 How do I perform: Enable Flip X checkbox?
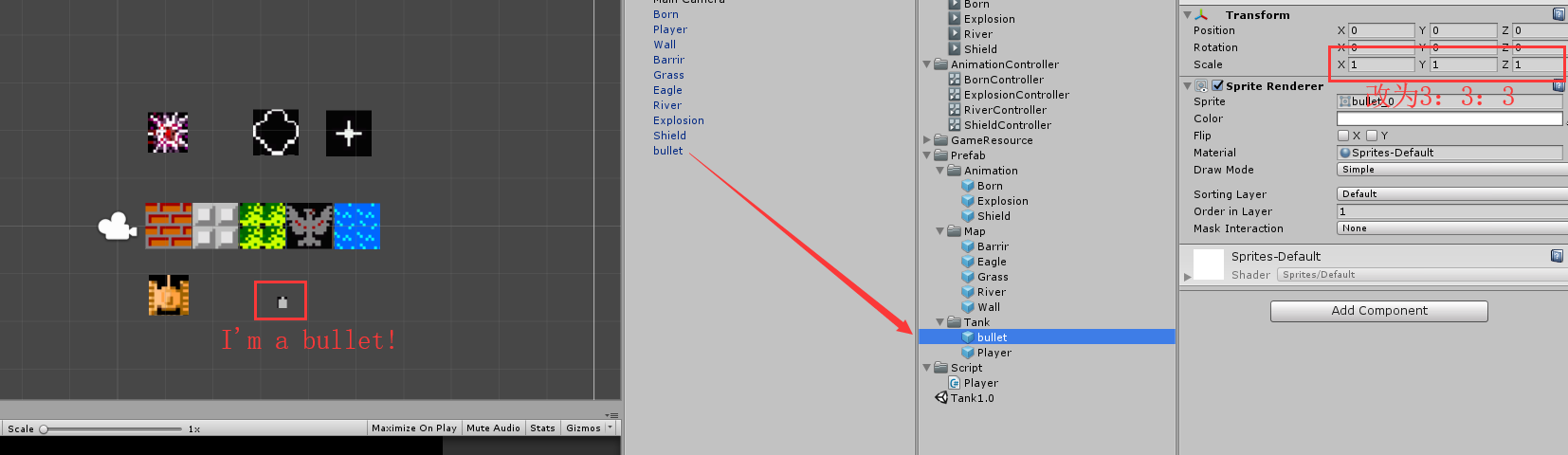[1342, 136]
